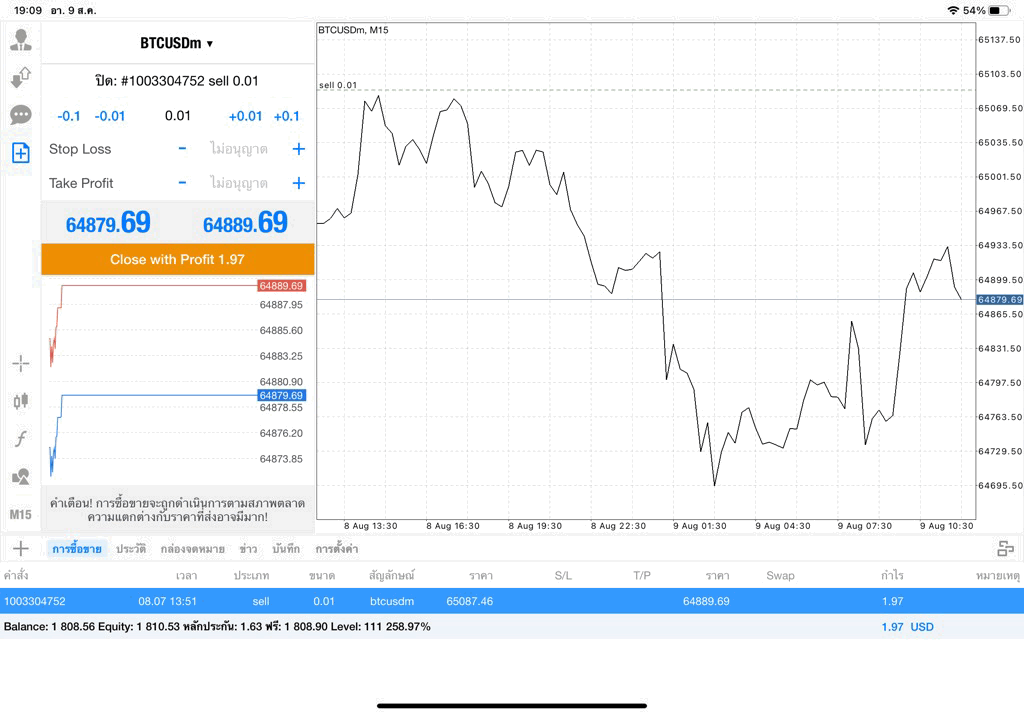1024x715 pixels.
Task: Click Close with Profit 1.97 button
Action: click(x=178, y=259)
